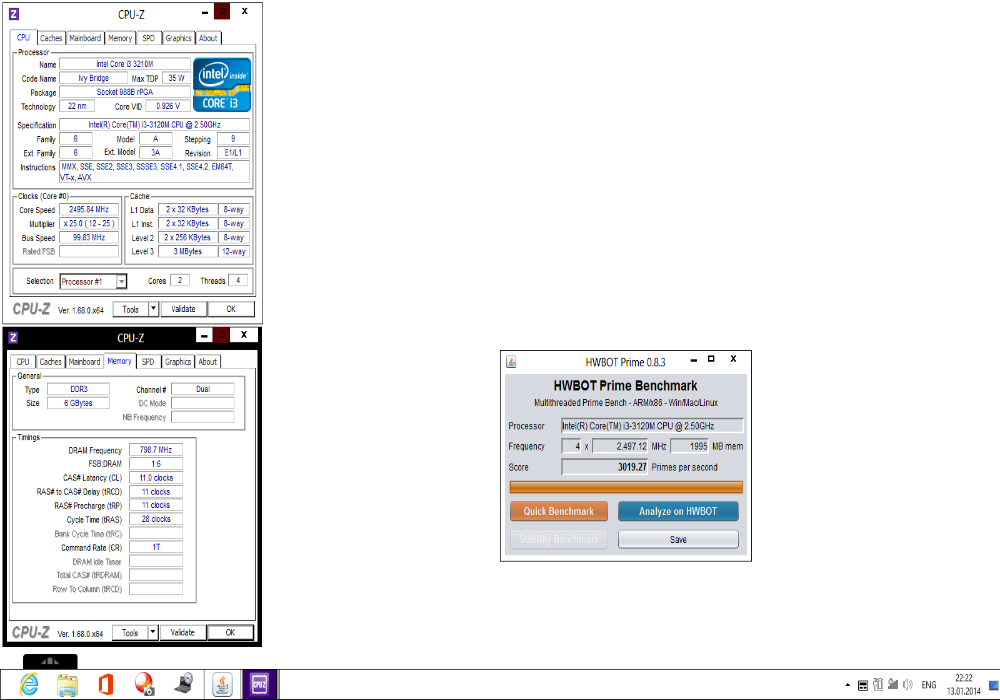Click OK in Memory CPU-Z window
Screen dimensions: 1000x700
point(230,632)
